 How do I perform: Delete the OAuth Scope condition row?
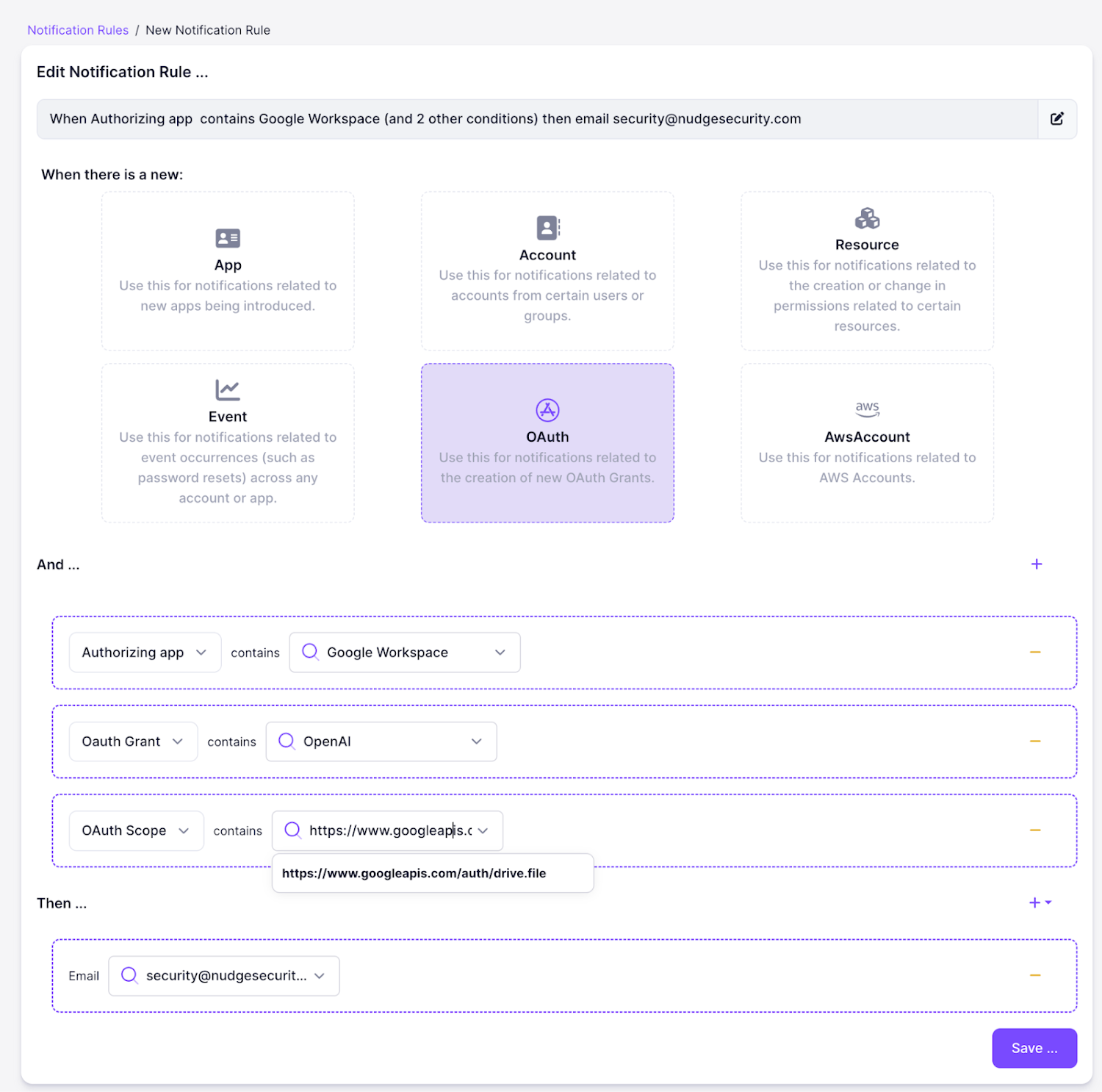click(x=1034, y=830)
